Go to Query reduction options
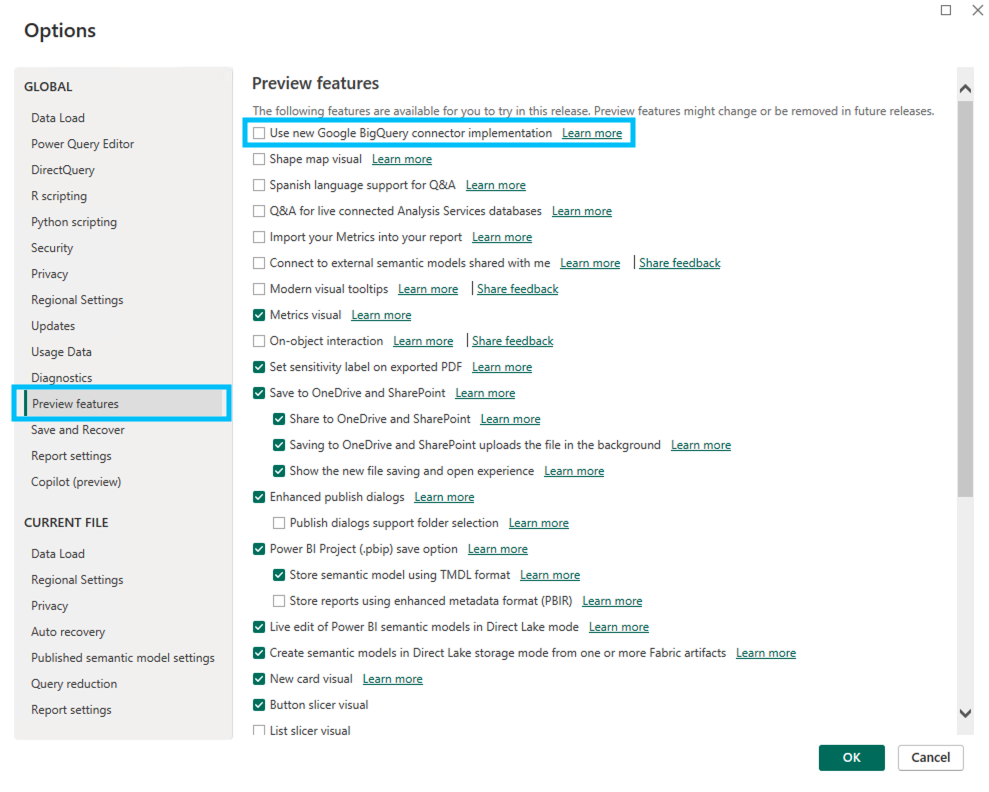 point(74,684)
